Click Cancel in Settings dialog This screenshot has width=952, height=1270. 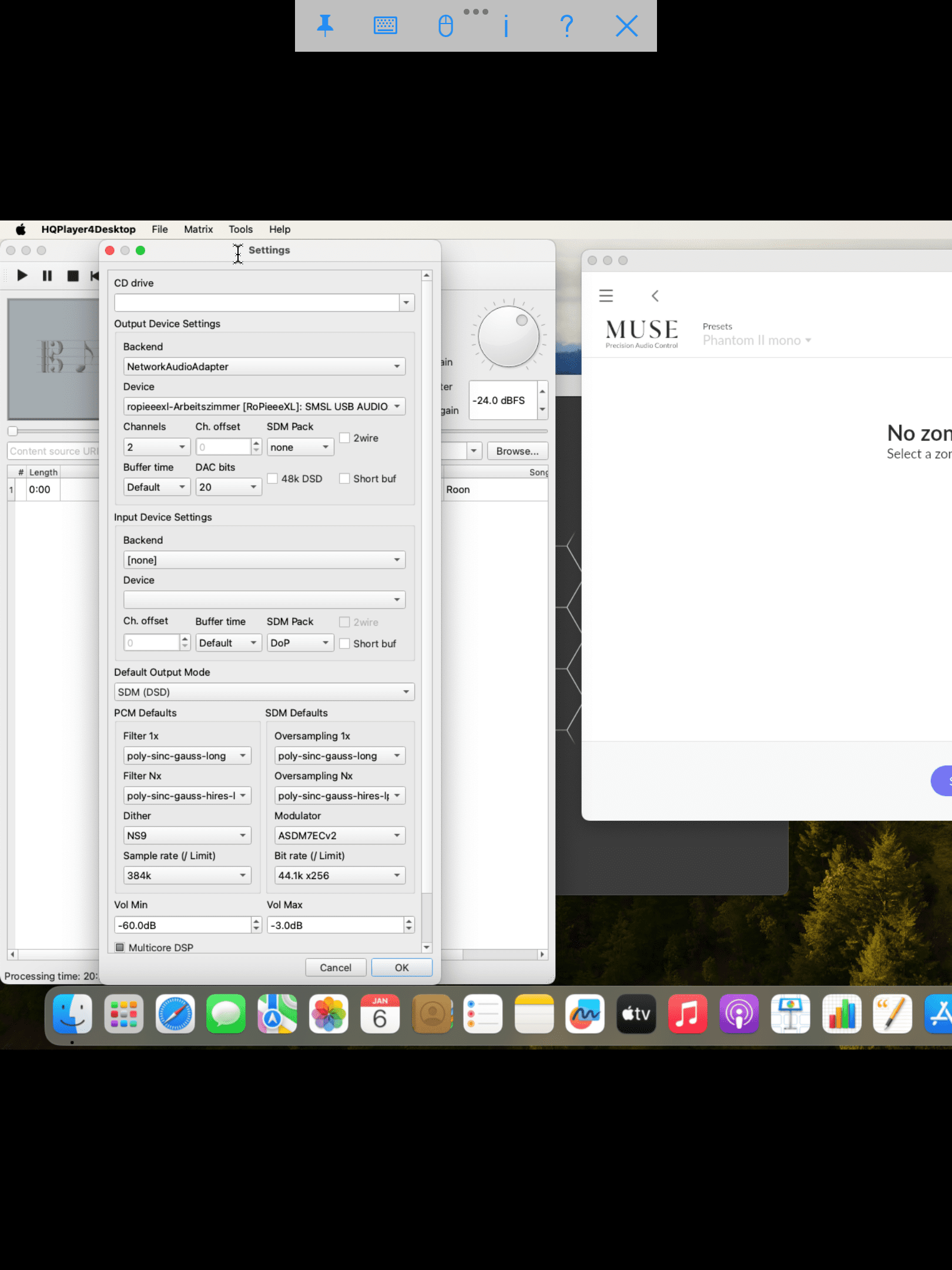point(336,967)
